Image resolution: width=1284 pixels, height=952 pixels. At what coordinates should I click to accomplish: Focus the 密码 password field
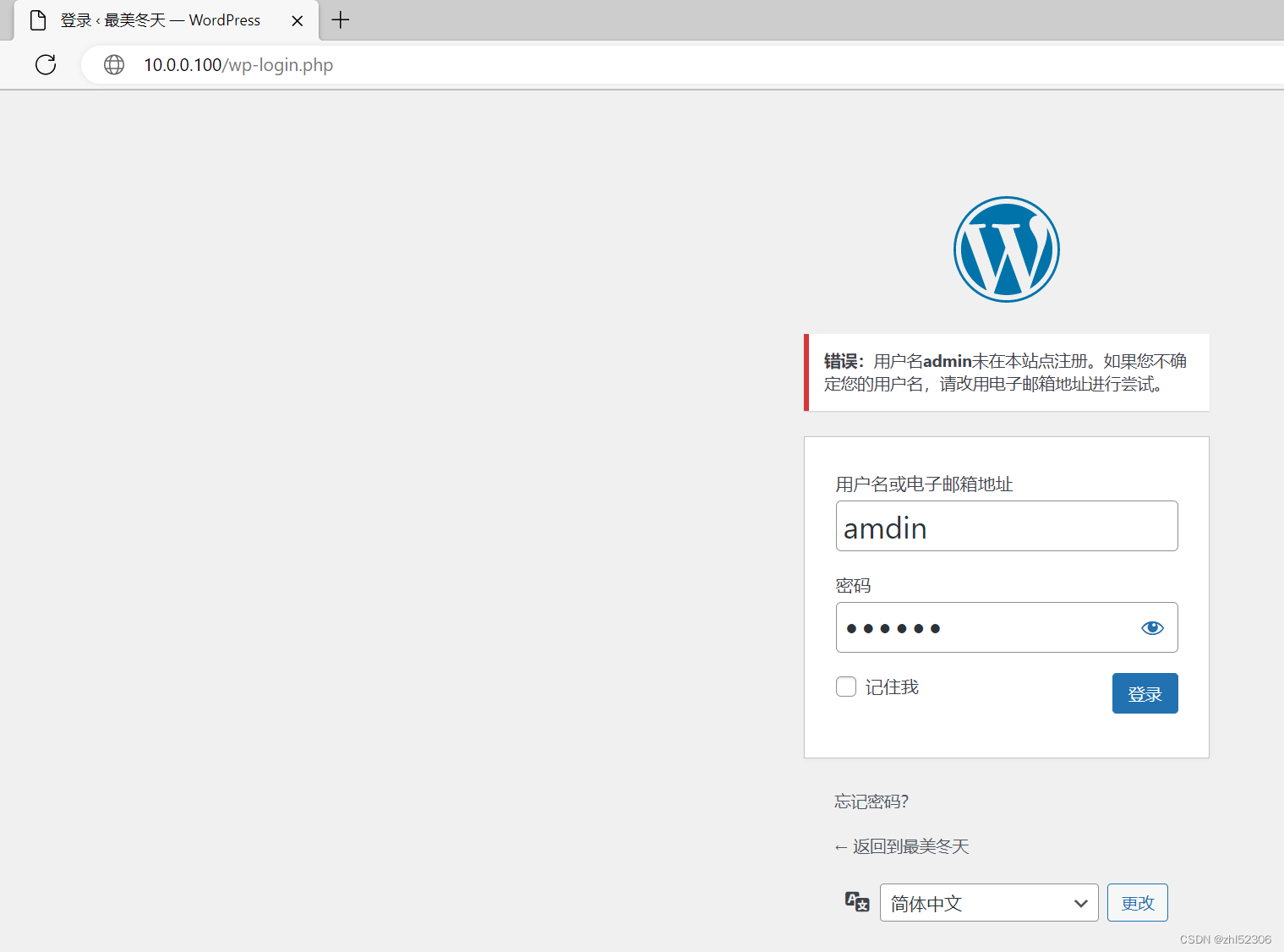1007,627
